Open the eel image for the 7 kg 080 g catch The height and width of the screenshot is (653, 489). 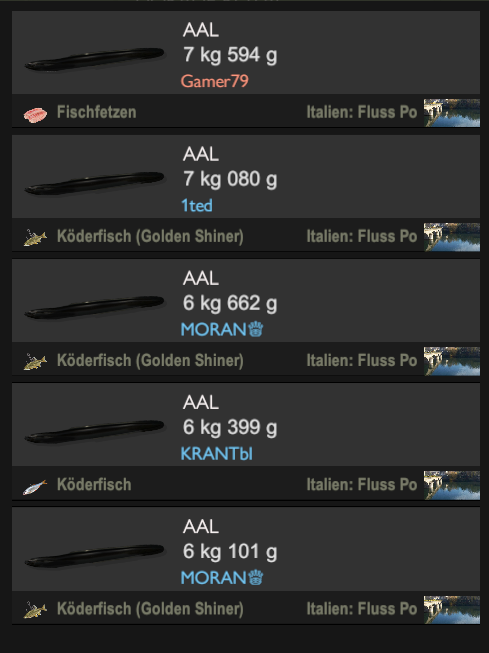95,183
